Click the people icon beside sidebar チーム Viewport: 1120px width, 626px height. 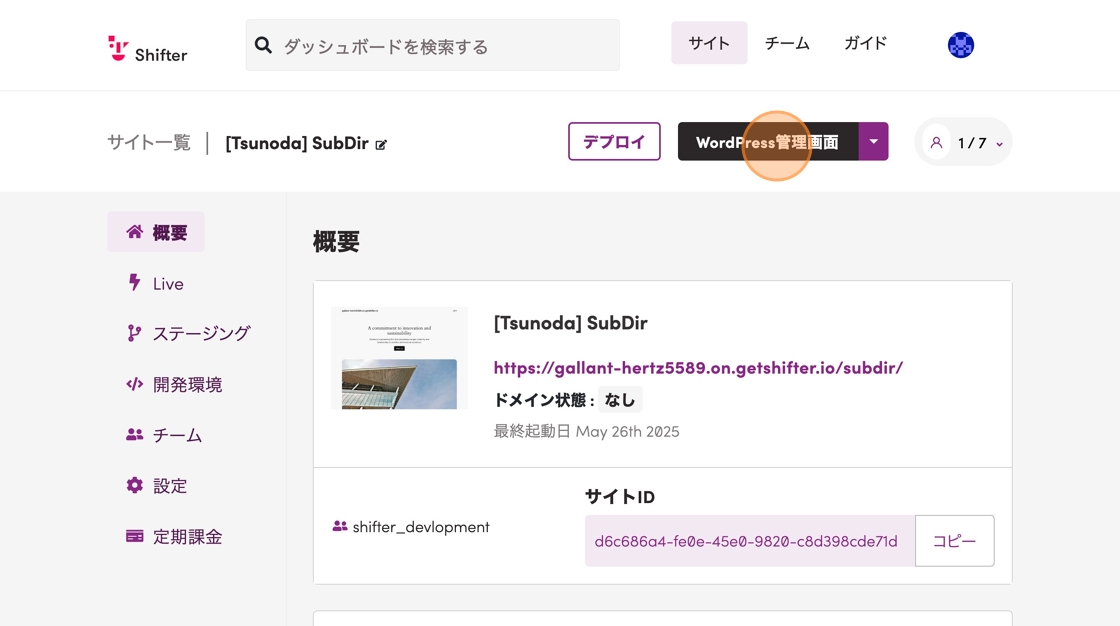[x=134, y=434]
